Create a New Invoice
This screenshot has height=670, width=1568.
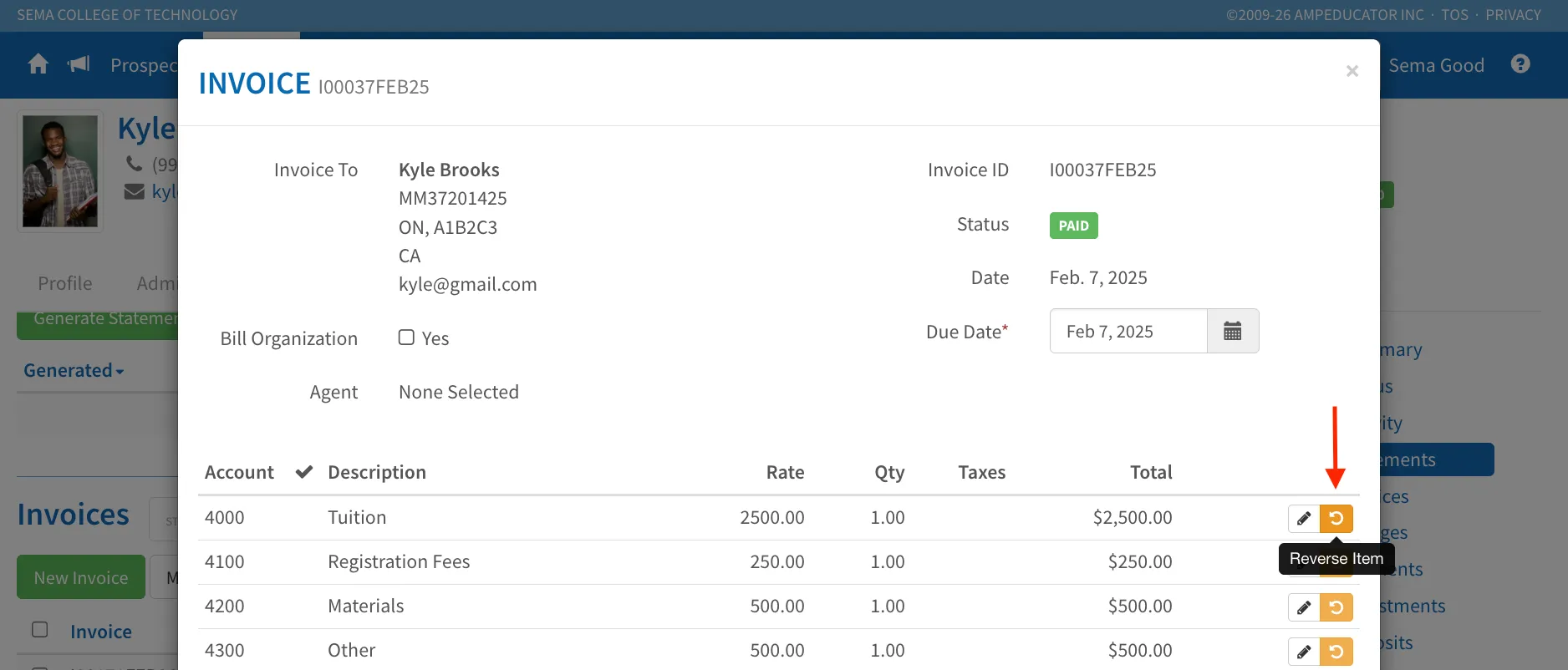[81, 577]
